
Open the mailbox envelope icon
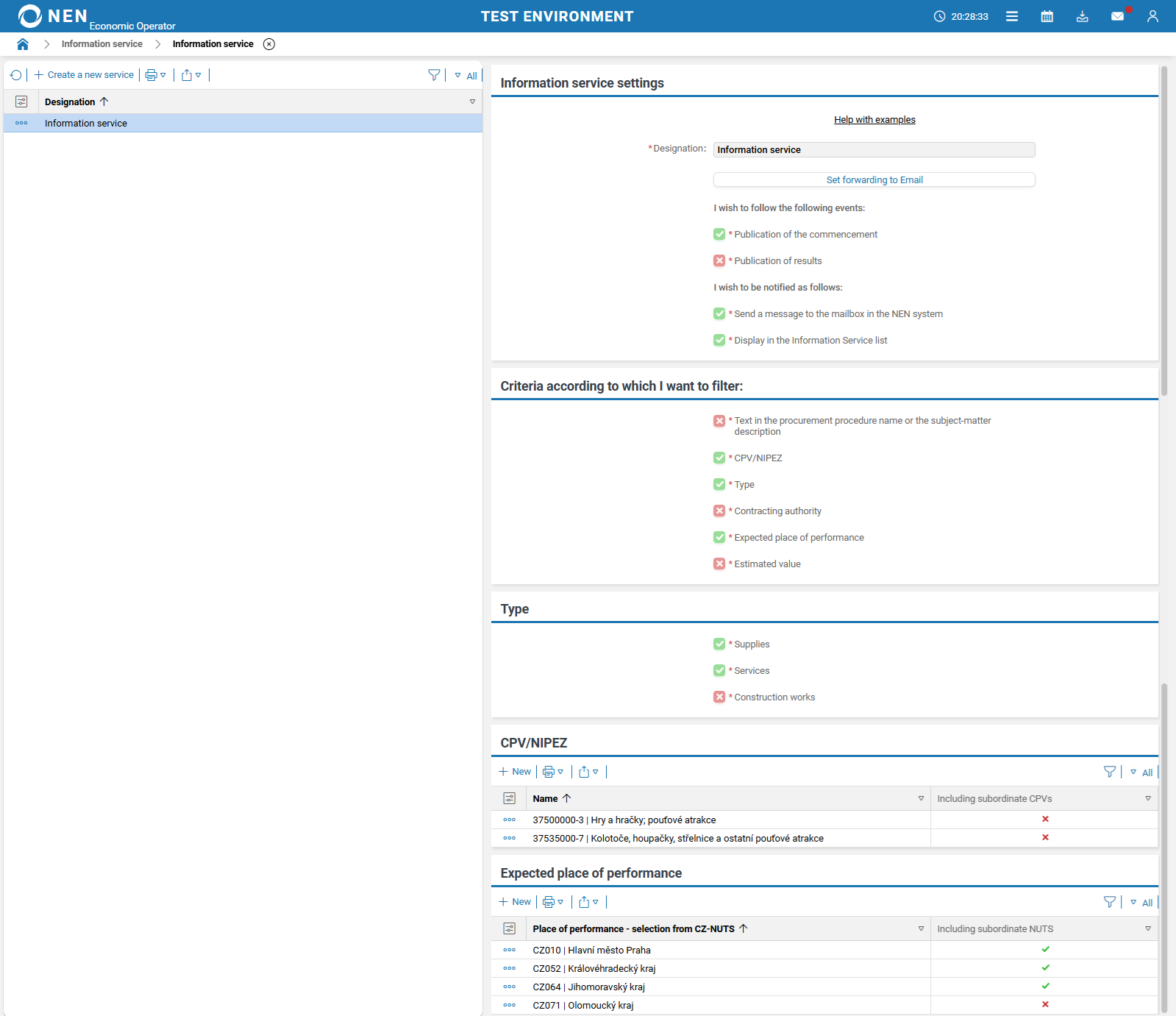(1117, 16)
